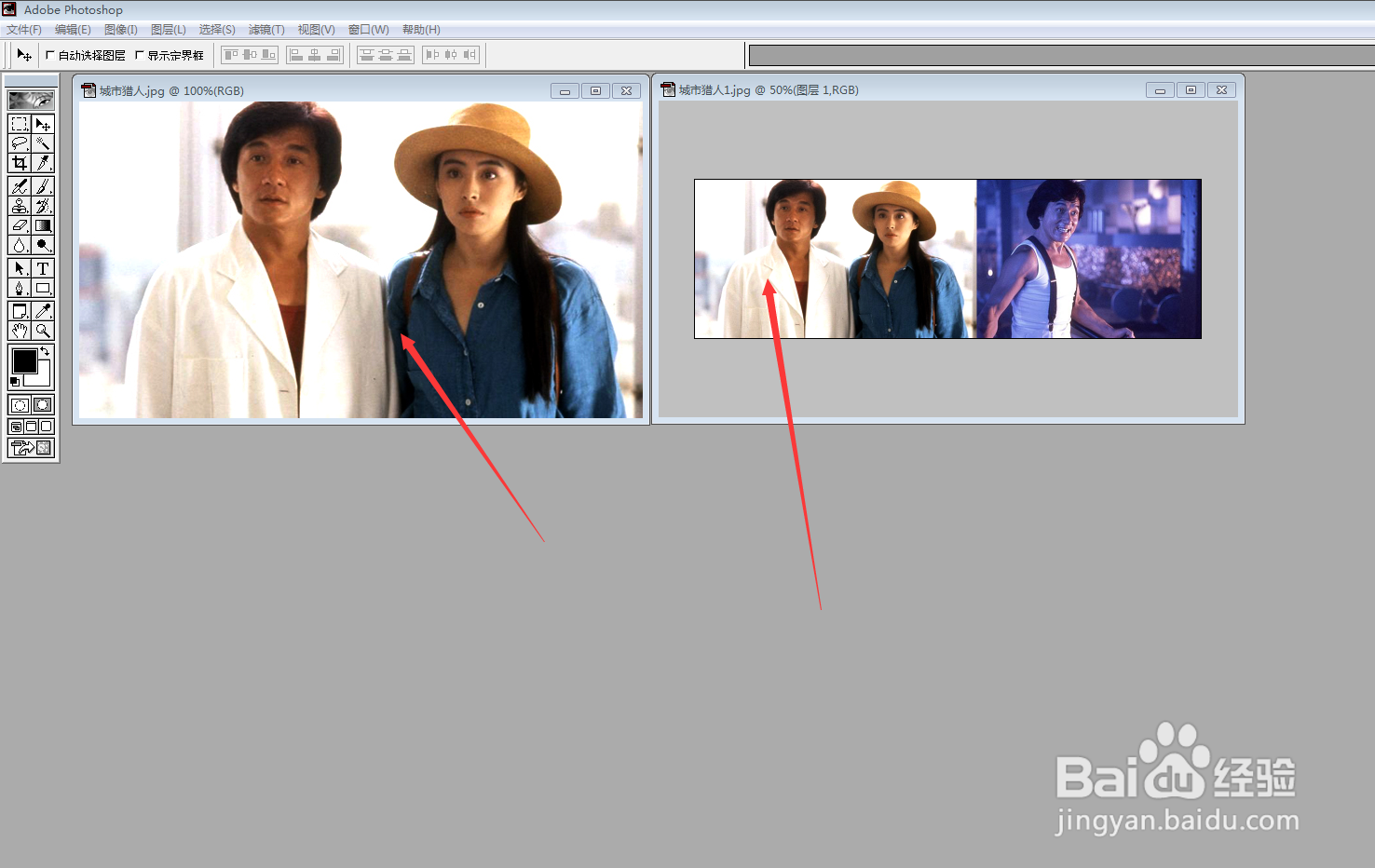Open the 文件(F) menu
Image resolution: width=1375 pixels, height=868 pixels.
[x=24, y=30]
